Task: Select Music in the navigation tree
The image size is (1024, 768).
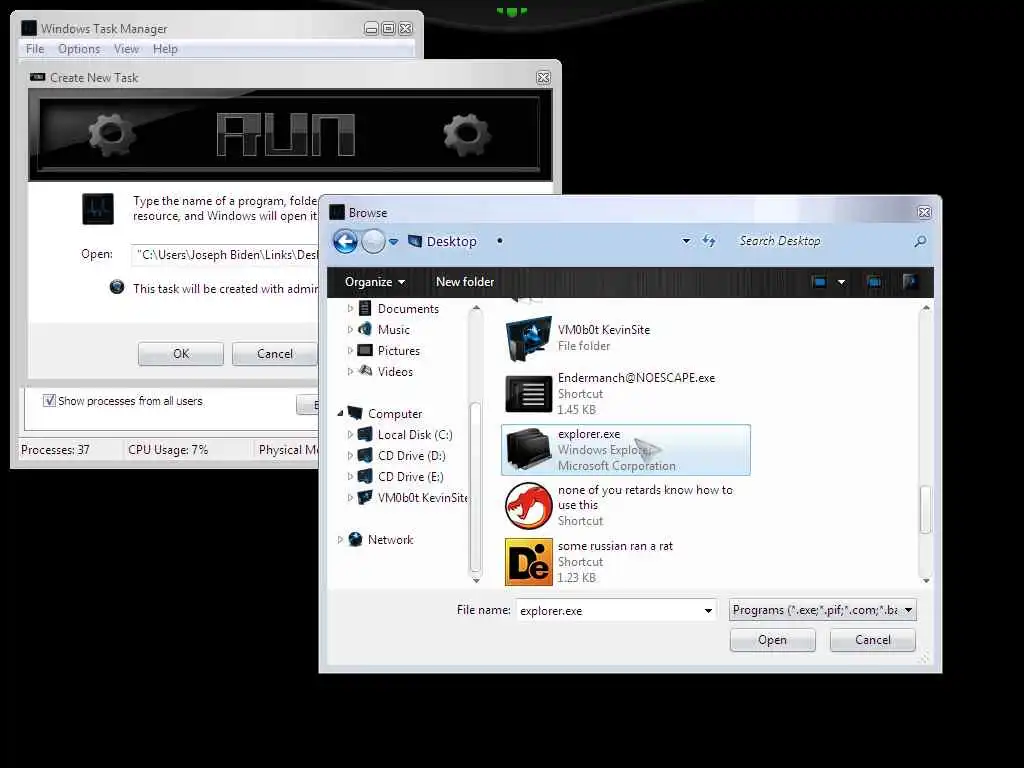Action: [x=394, y=330]
